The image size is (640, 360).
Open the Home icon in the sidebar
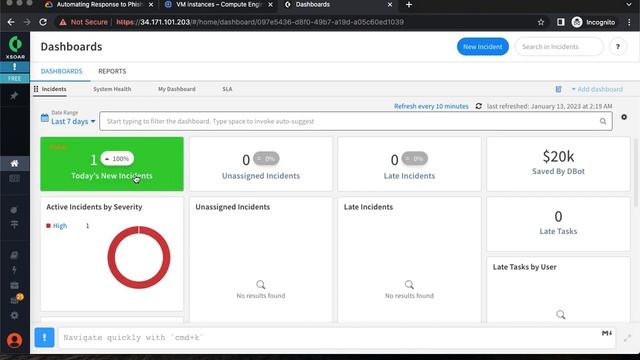[14, 163]
